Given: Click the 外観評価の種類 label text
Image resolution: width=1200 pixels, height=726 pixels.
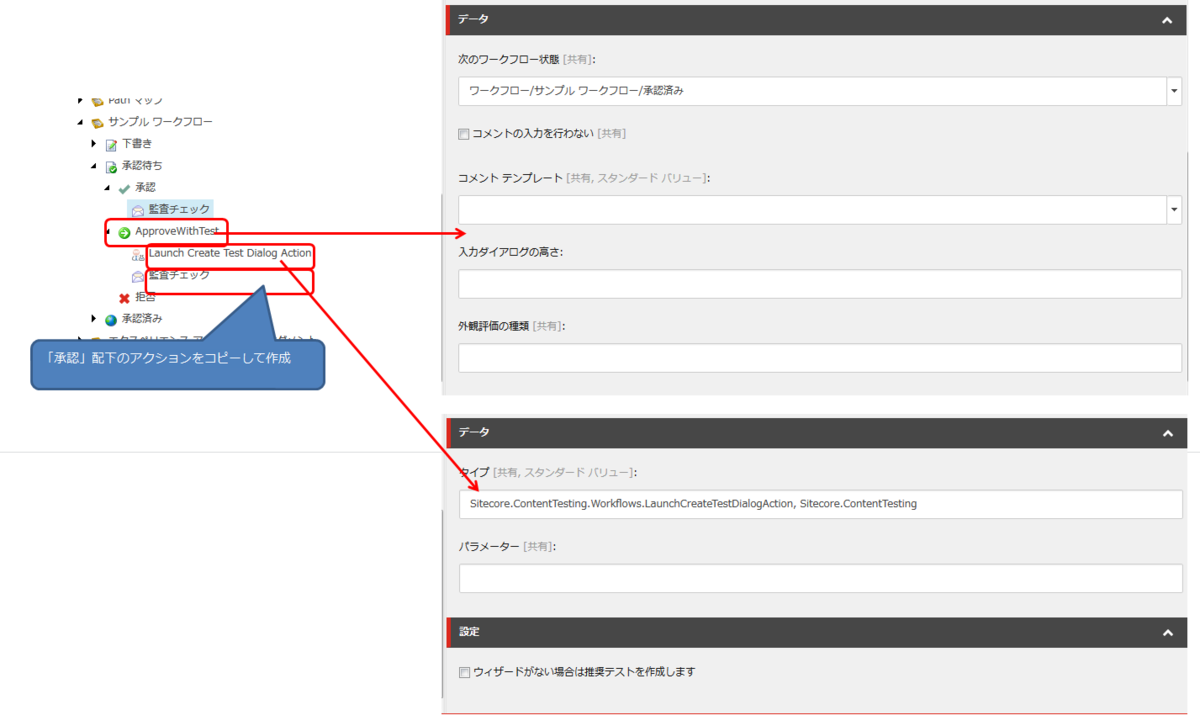Looking at the screenshot, I should point(494,326).
